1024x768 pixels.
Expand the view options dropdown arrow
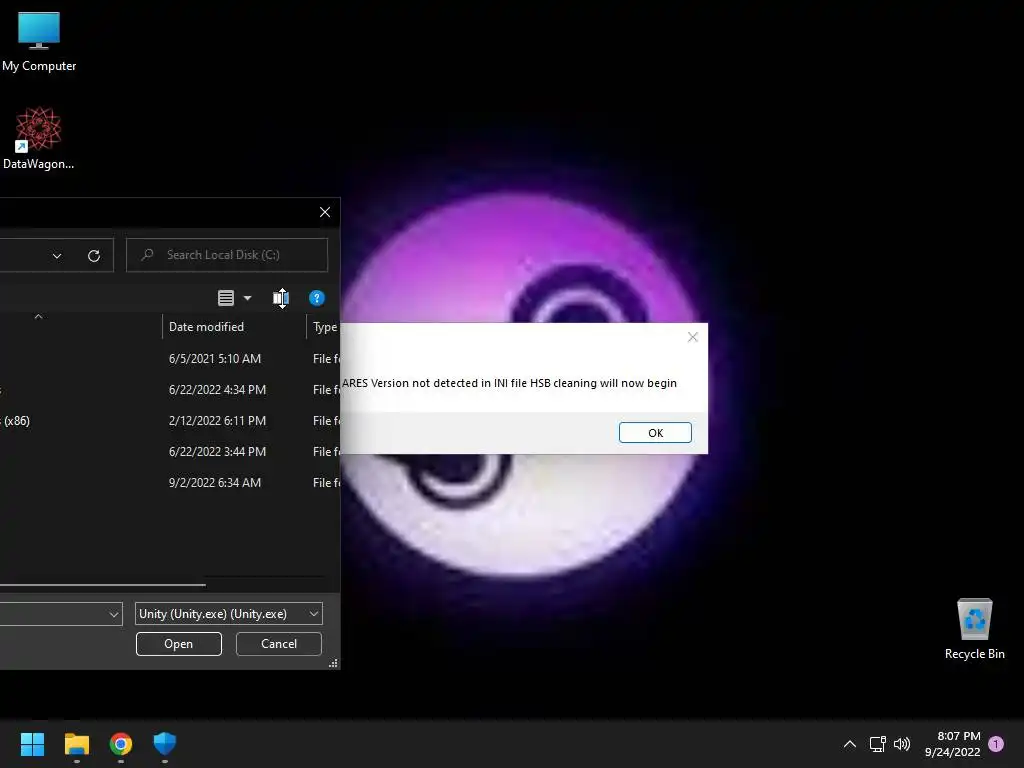248,298
